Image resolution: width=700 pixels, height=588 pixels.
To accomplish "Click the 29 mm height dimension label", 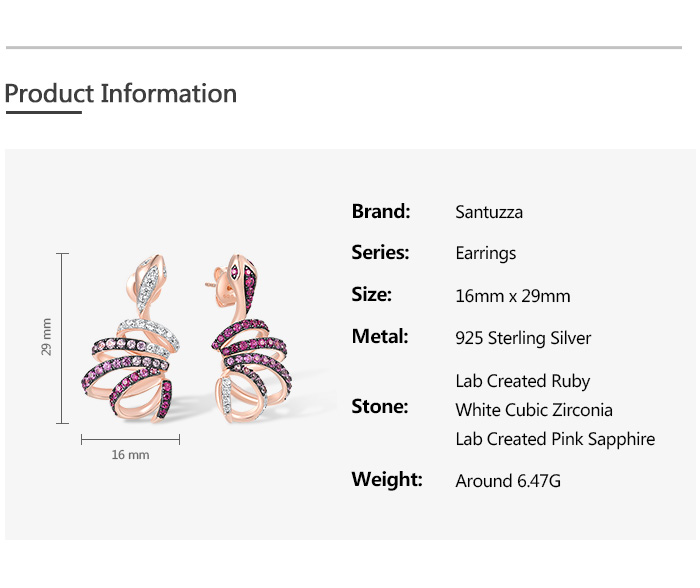I will point(46,337).
